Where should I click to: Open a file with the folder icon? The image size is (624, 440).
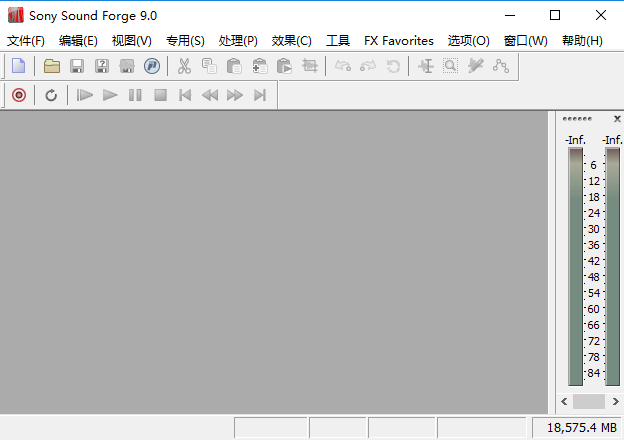[x=52, y=66]
